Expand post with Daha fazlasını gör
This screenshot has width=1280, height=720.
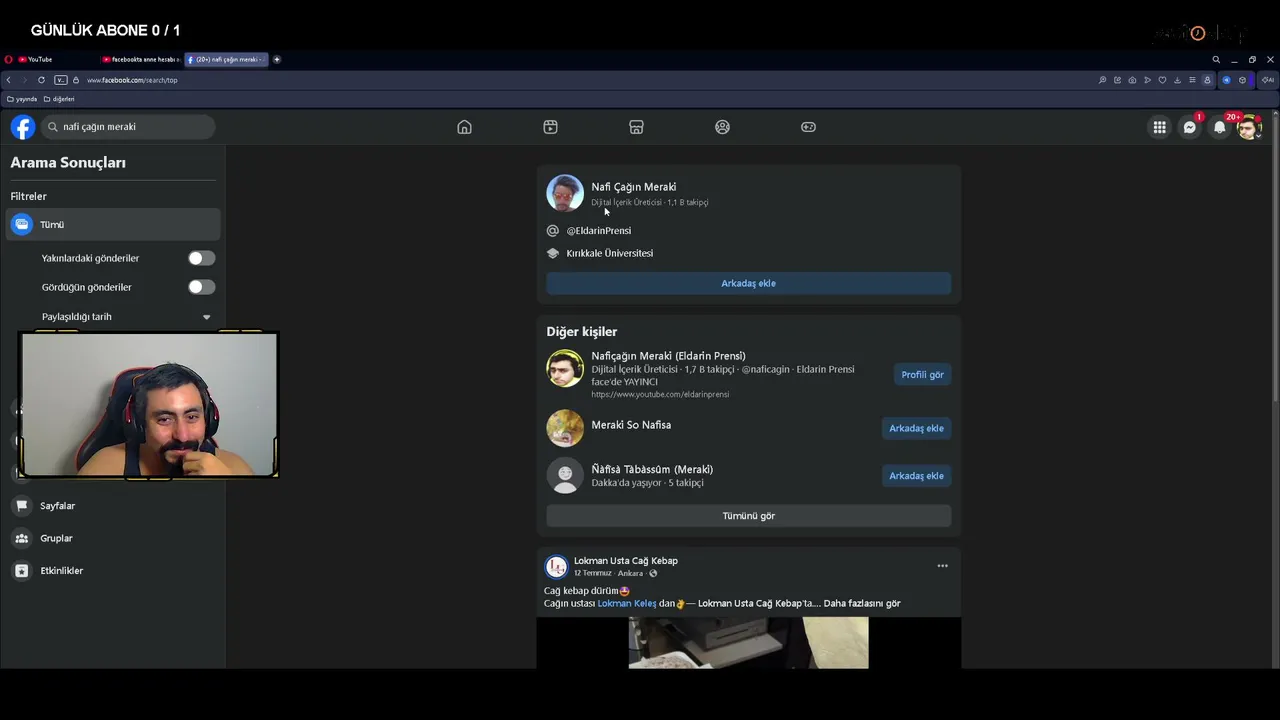[x=862, y=604]
